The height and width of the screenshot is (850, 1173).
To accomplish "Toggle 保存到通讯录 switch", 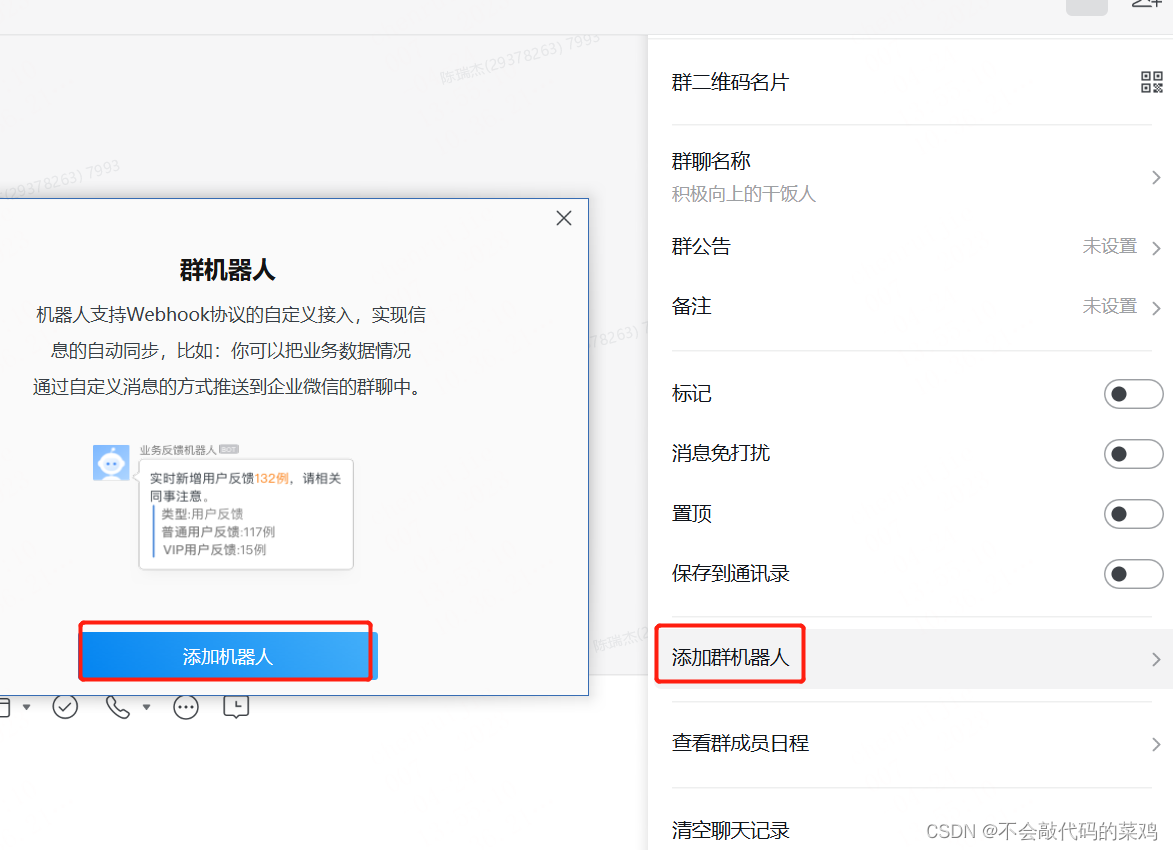I will [x=1133, y=574].
